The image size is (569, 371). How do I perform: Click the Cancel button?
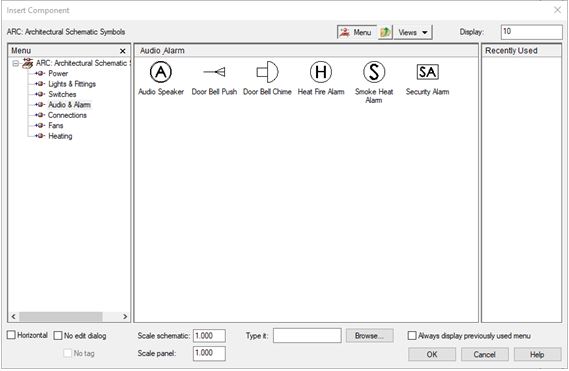[x=484, y=354]
